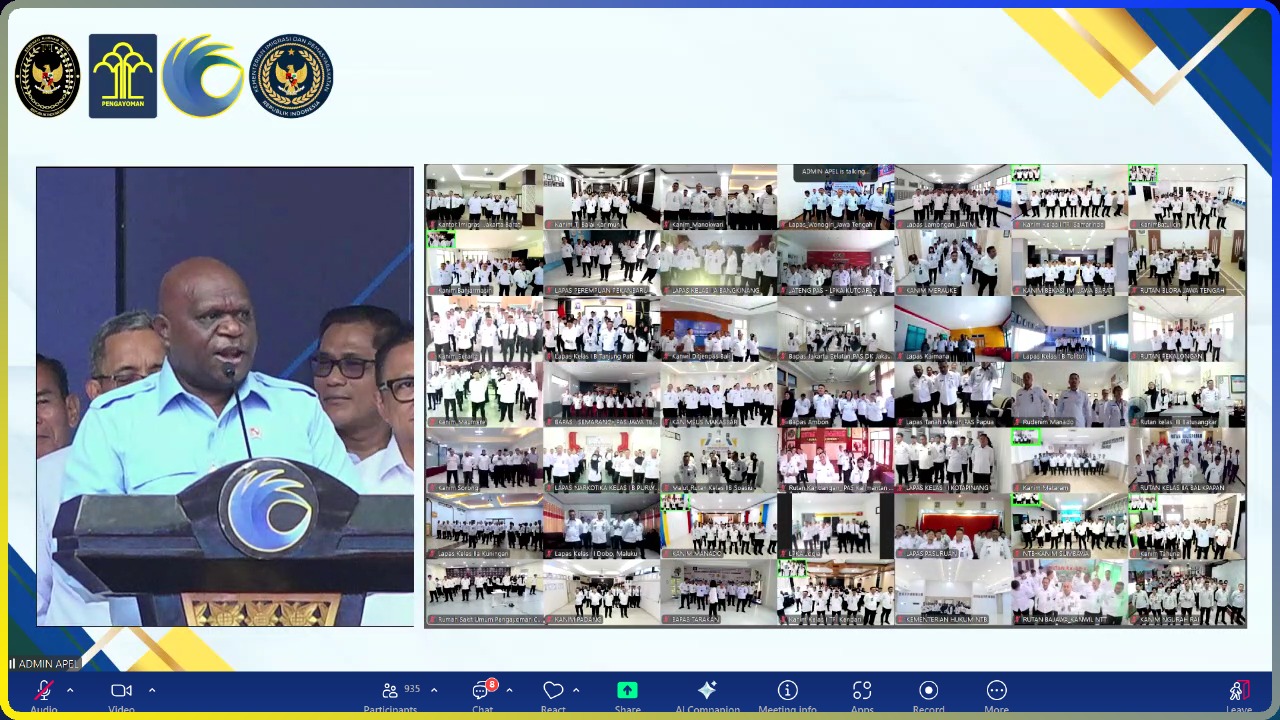Open the Meeting info icon
Viewport: 1280px width, 720px height.
(x=788, y=690)
